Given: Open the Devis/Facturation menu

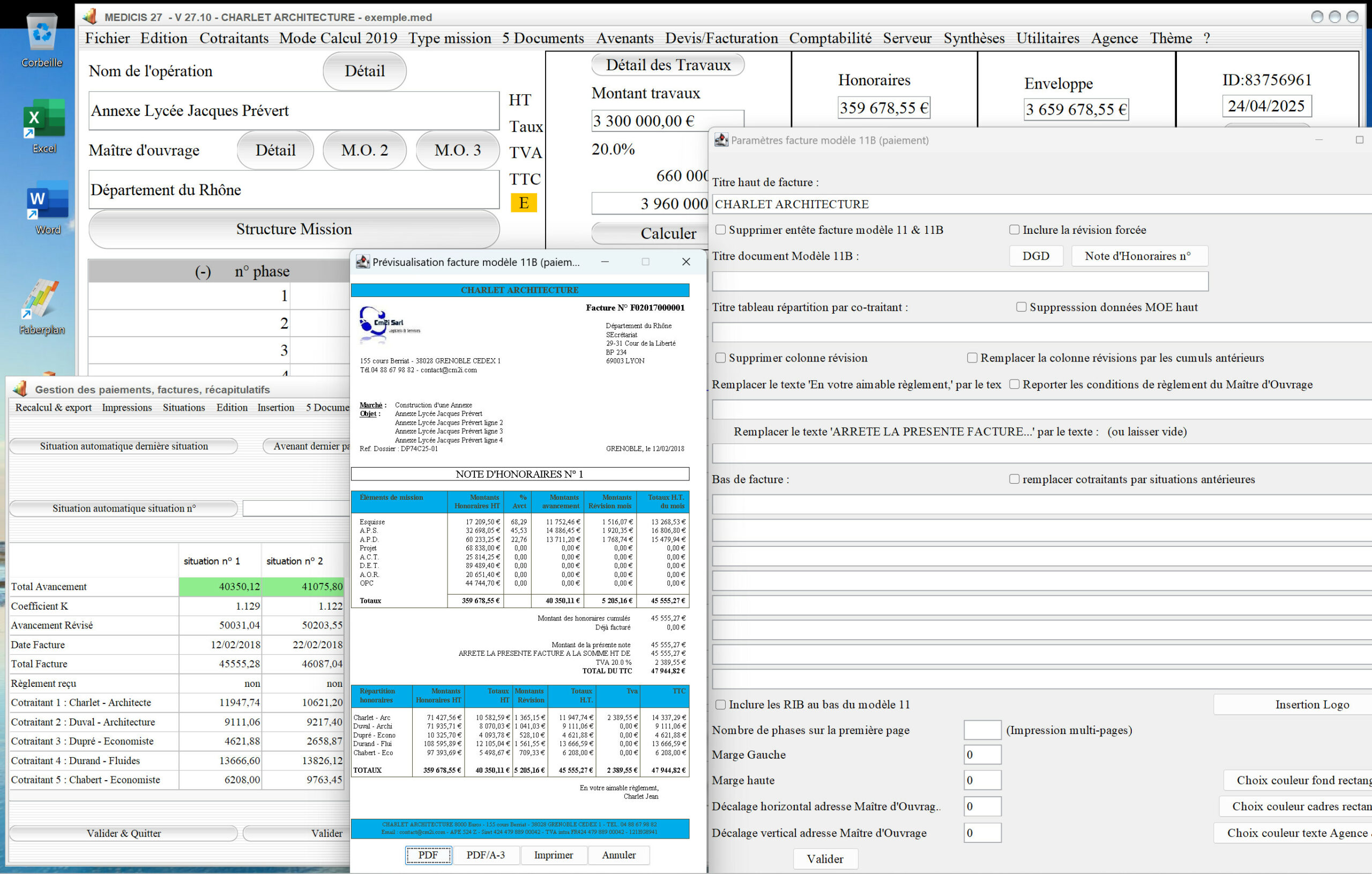Looking at the screenshot, I should click(721, 38).
